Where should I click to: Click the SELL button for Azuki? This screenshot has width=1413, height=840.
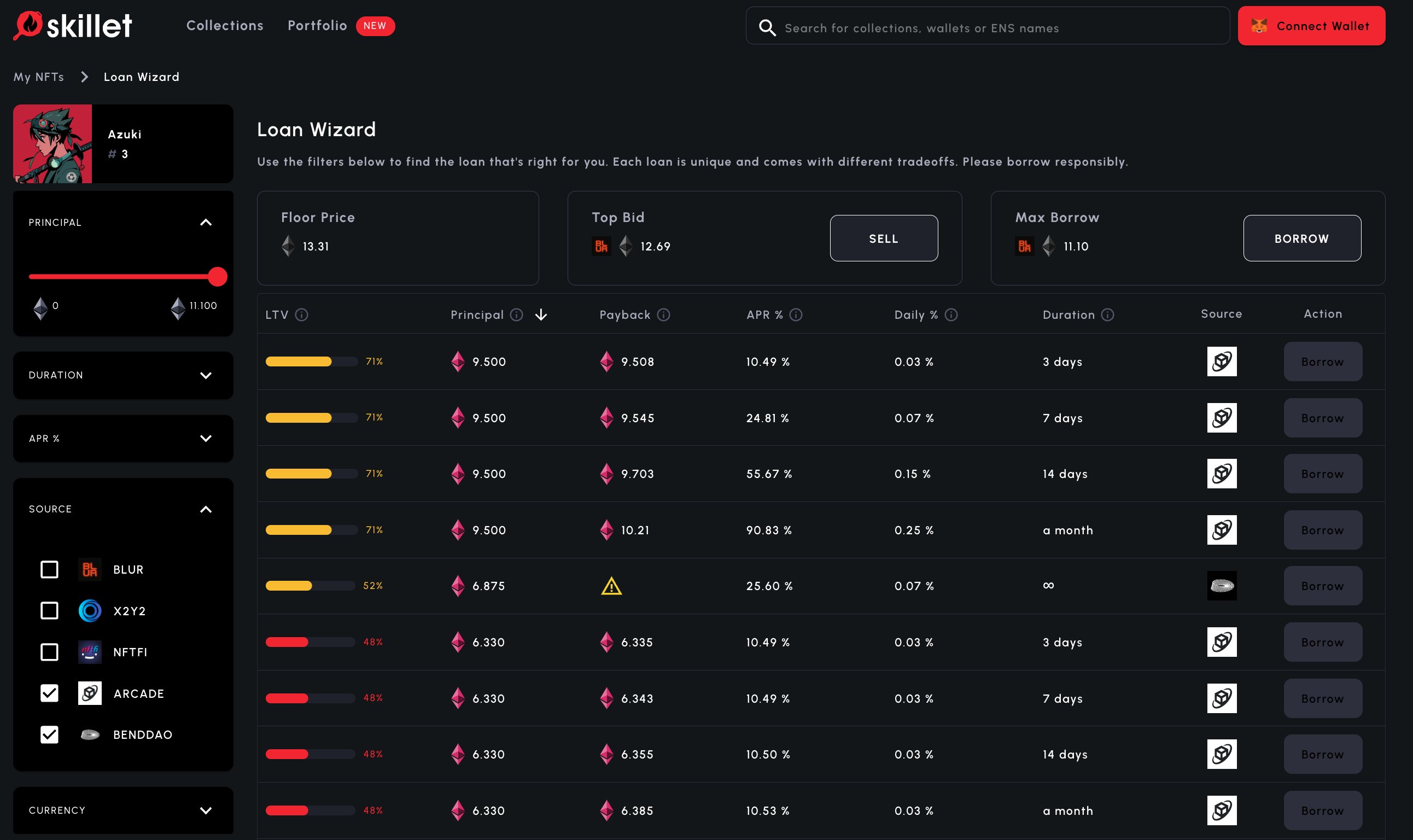click(x=883, y=238)
